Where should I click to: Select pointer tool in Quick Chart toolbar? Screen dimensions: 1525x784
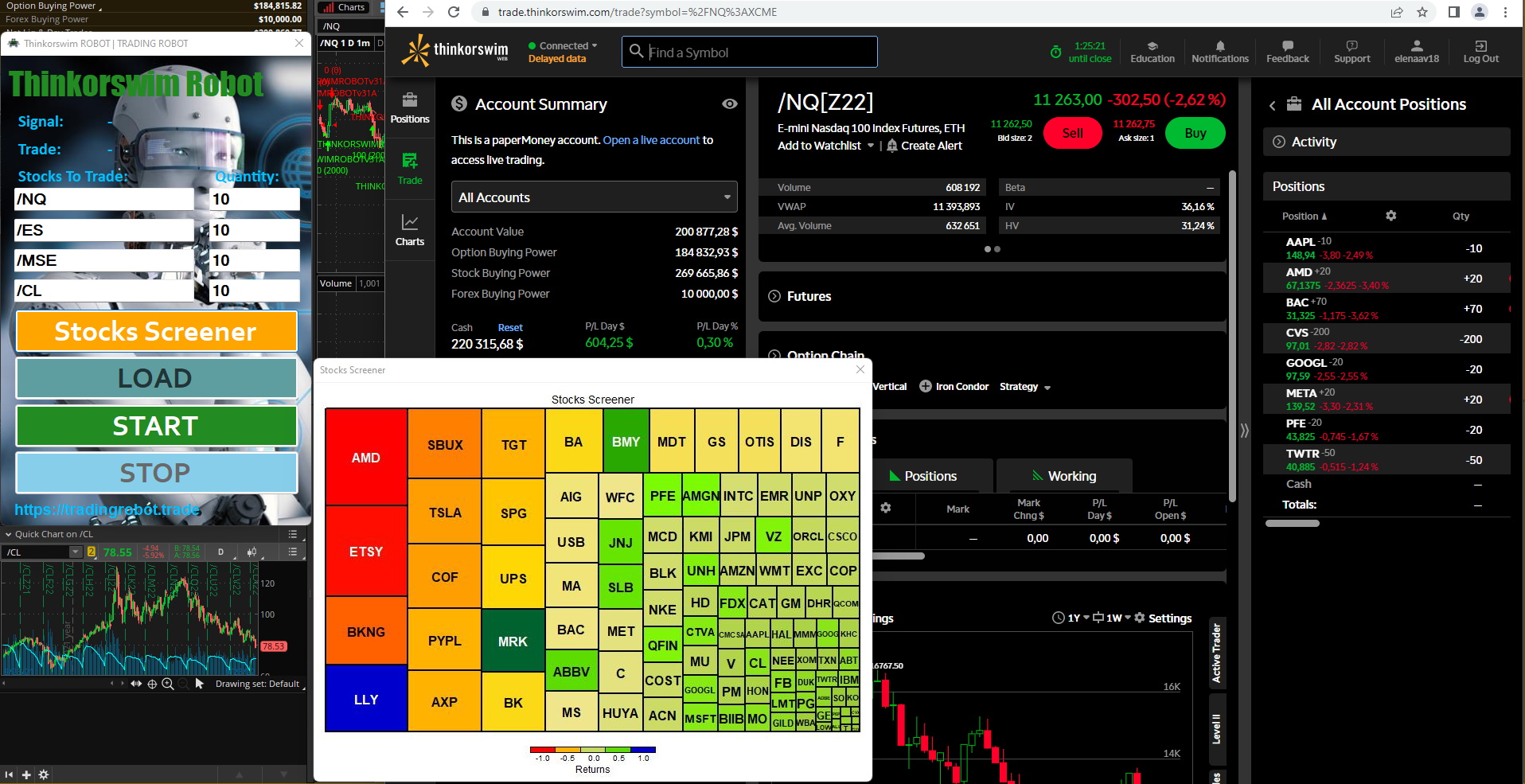200,684
